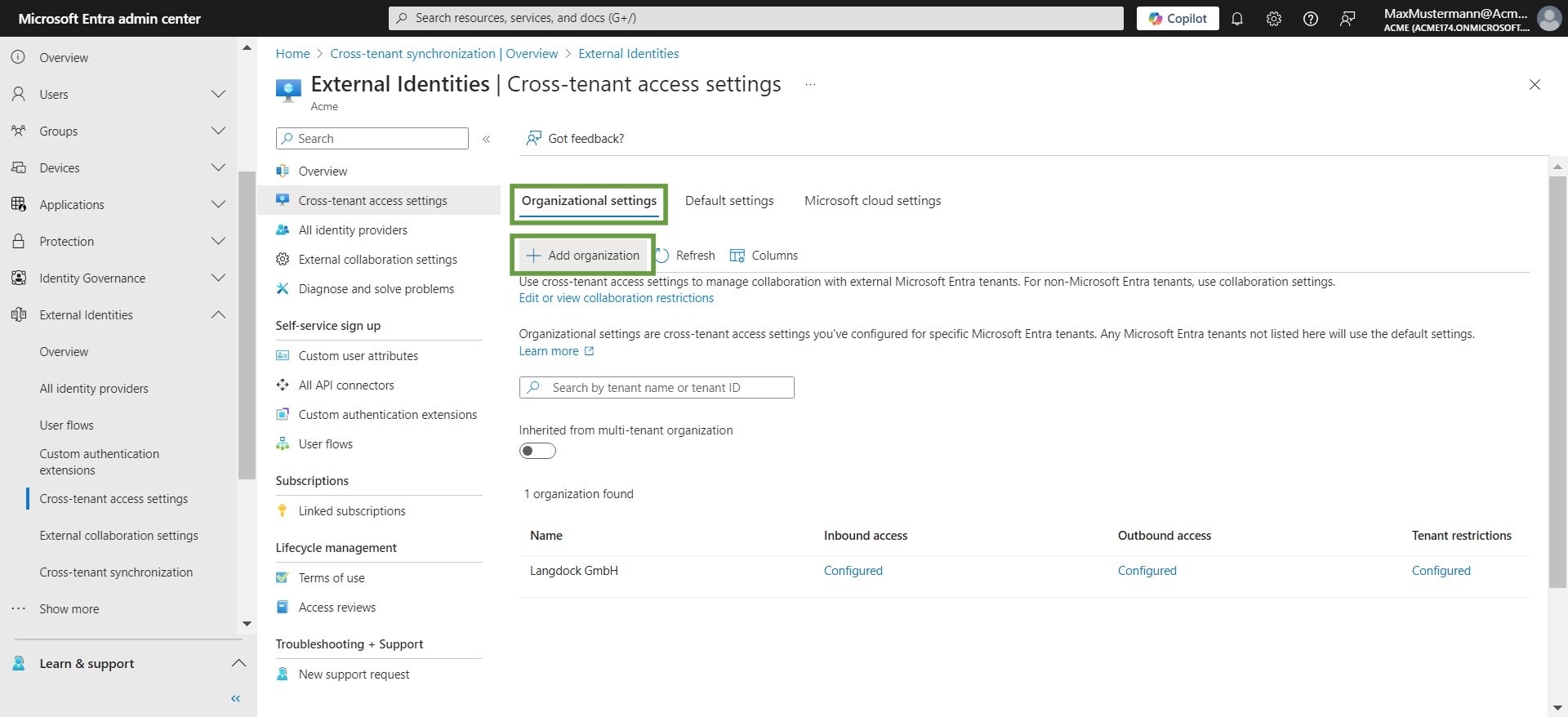The height and width of the screenshot is (717, 1568).
Task: Open Outbound access Configured link
Action: tap(1147, 571)
